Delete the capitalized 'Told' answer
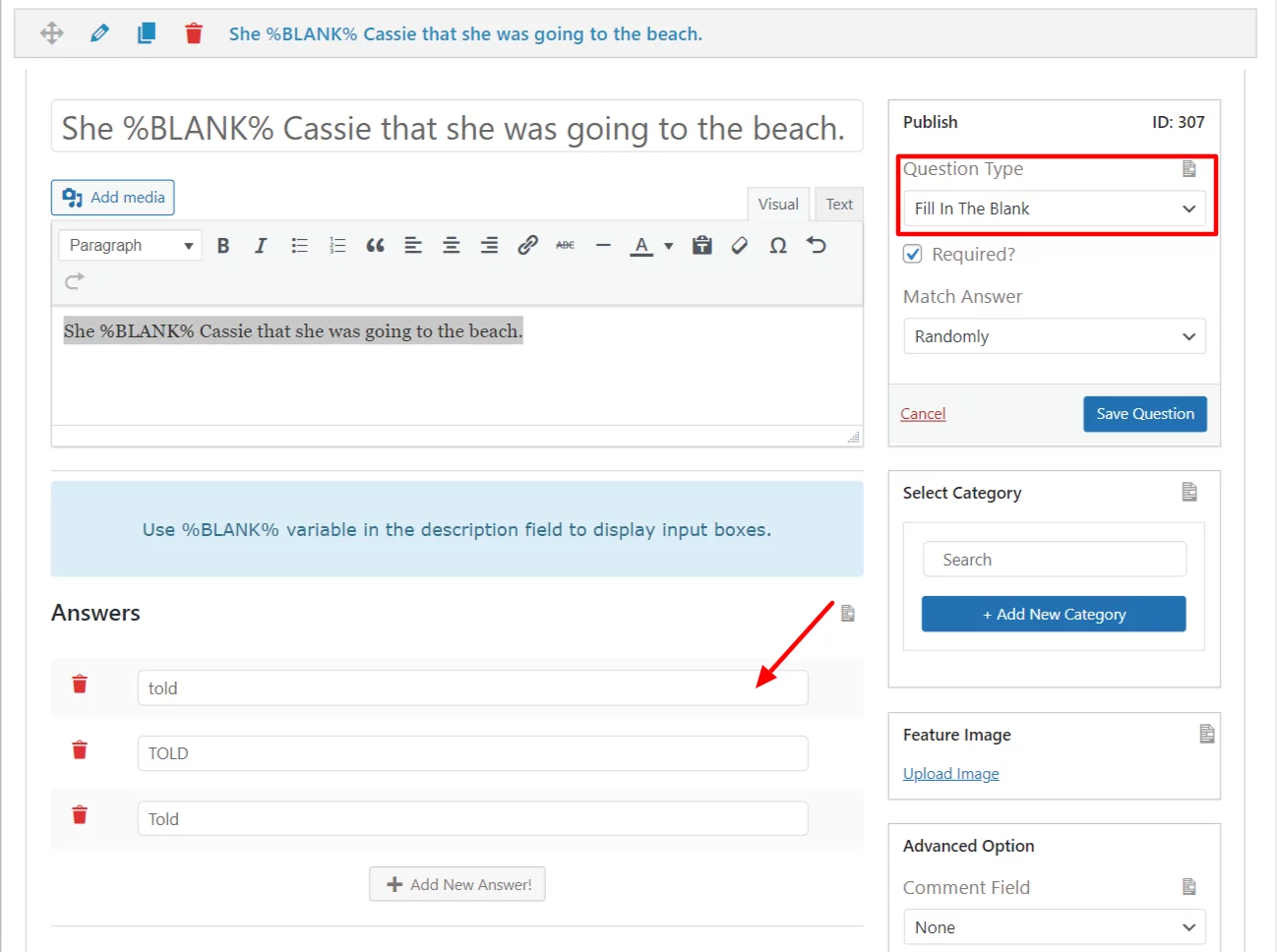 pos(80,815)
